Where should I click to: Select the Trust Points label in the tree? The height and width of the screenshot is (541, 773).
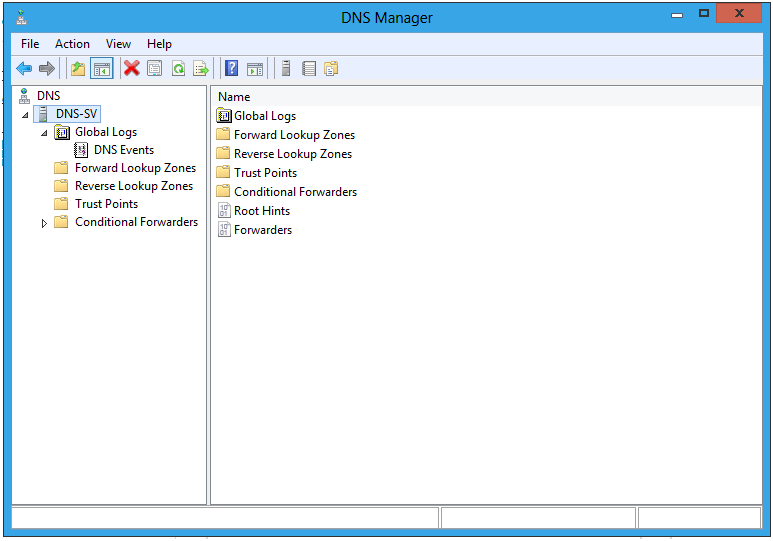pyautogui.click(x=106, y=204)
